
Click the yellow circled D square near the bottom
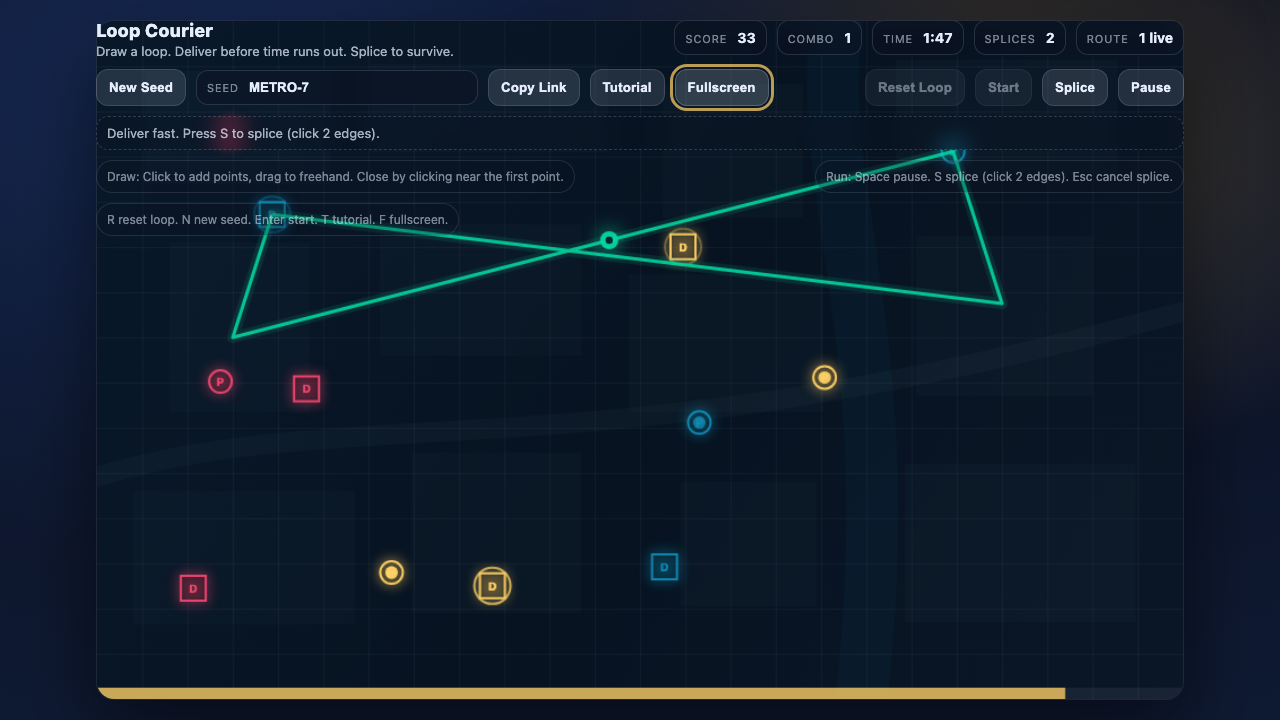[x=492, y=586]
